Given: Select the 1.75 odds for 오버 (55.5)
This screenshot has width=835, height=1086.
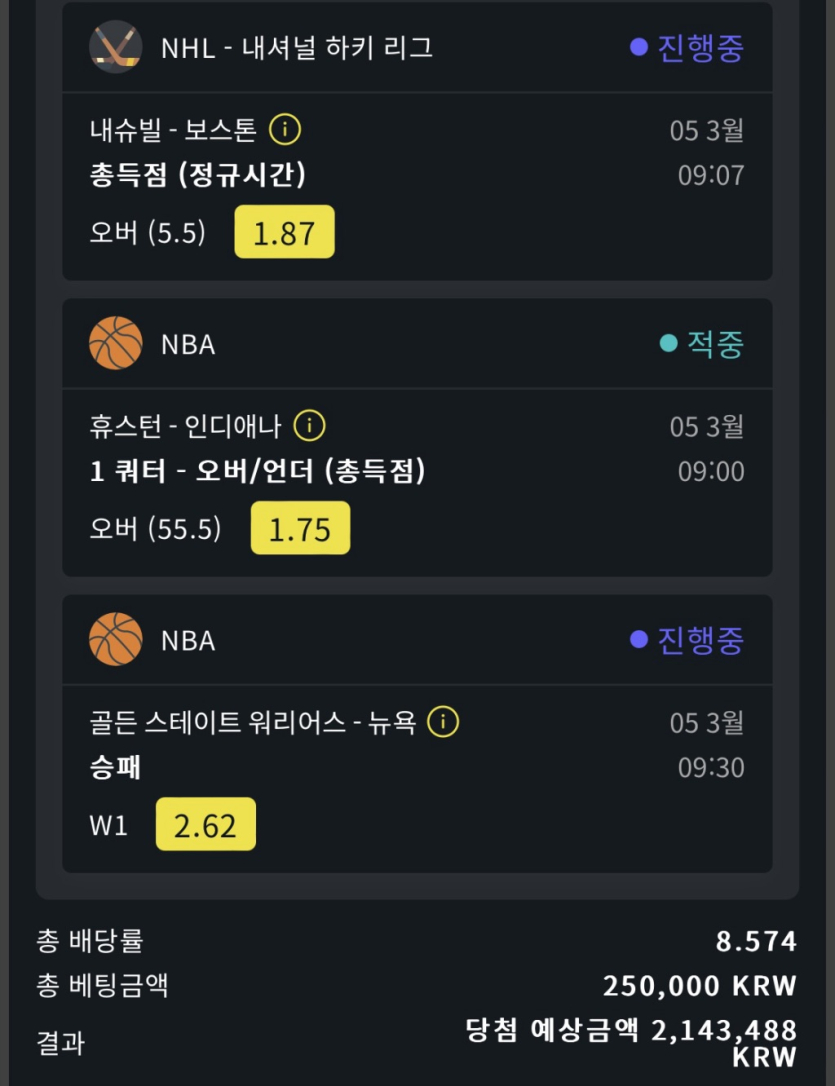Looking at the screenshot, I should point(300,529).
